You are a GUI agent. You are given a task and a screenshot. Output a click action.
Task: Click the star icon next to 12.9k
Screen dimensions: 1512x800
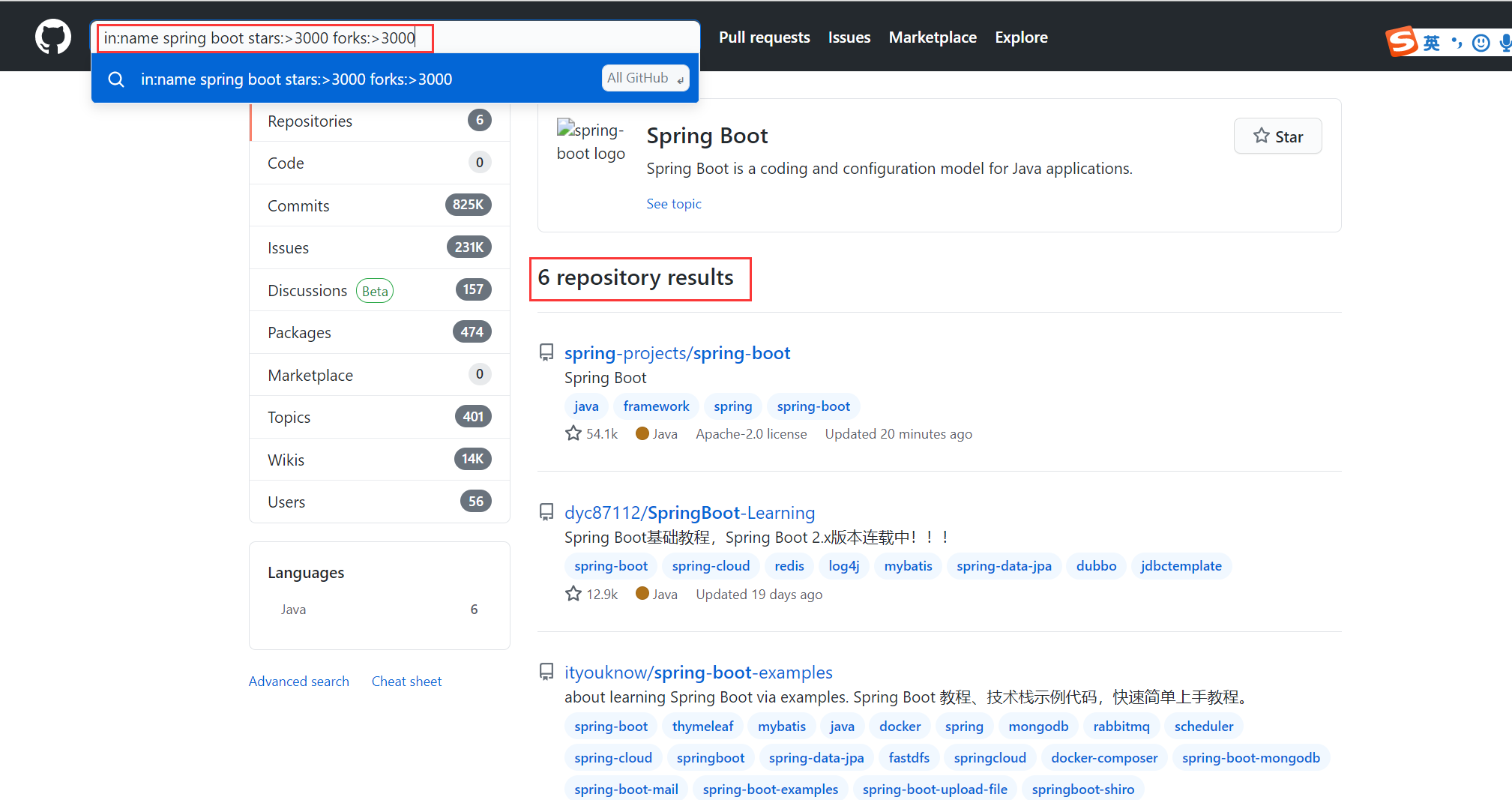(573, 594)
